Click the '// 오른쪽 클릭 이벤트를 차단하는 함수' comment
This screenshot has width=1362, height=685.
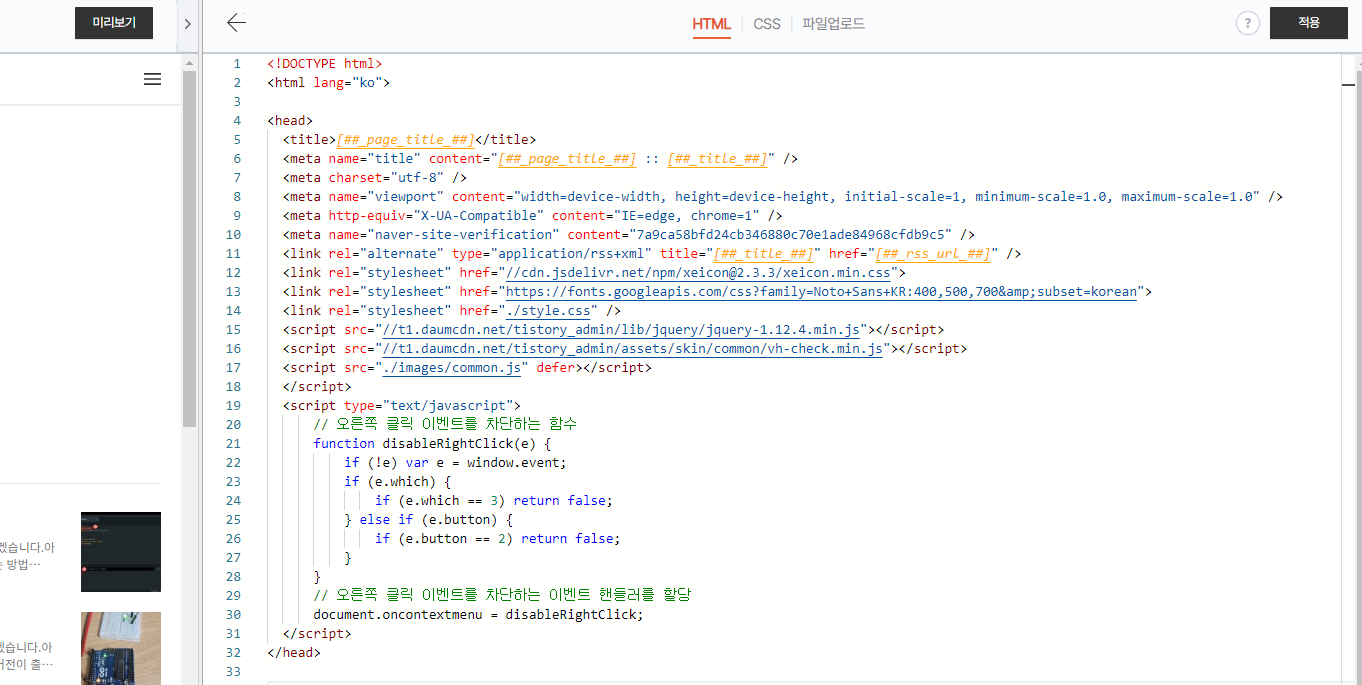coord(445,424)
